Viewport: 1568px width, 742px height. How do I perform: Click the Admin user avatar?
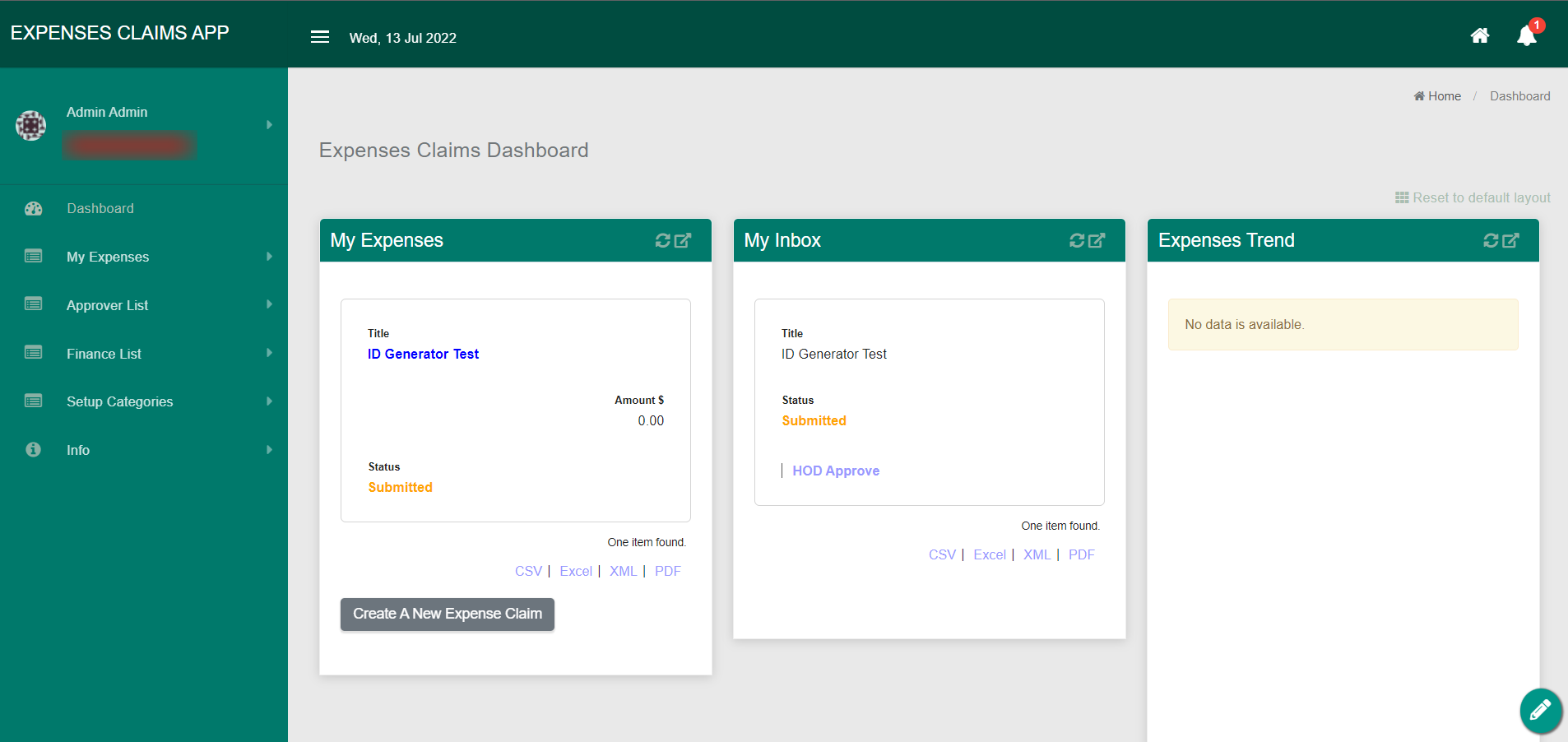click(31, 126)
